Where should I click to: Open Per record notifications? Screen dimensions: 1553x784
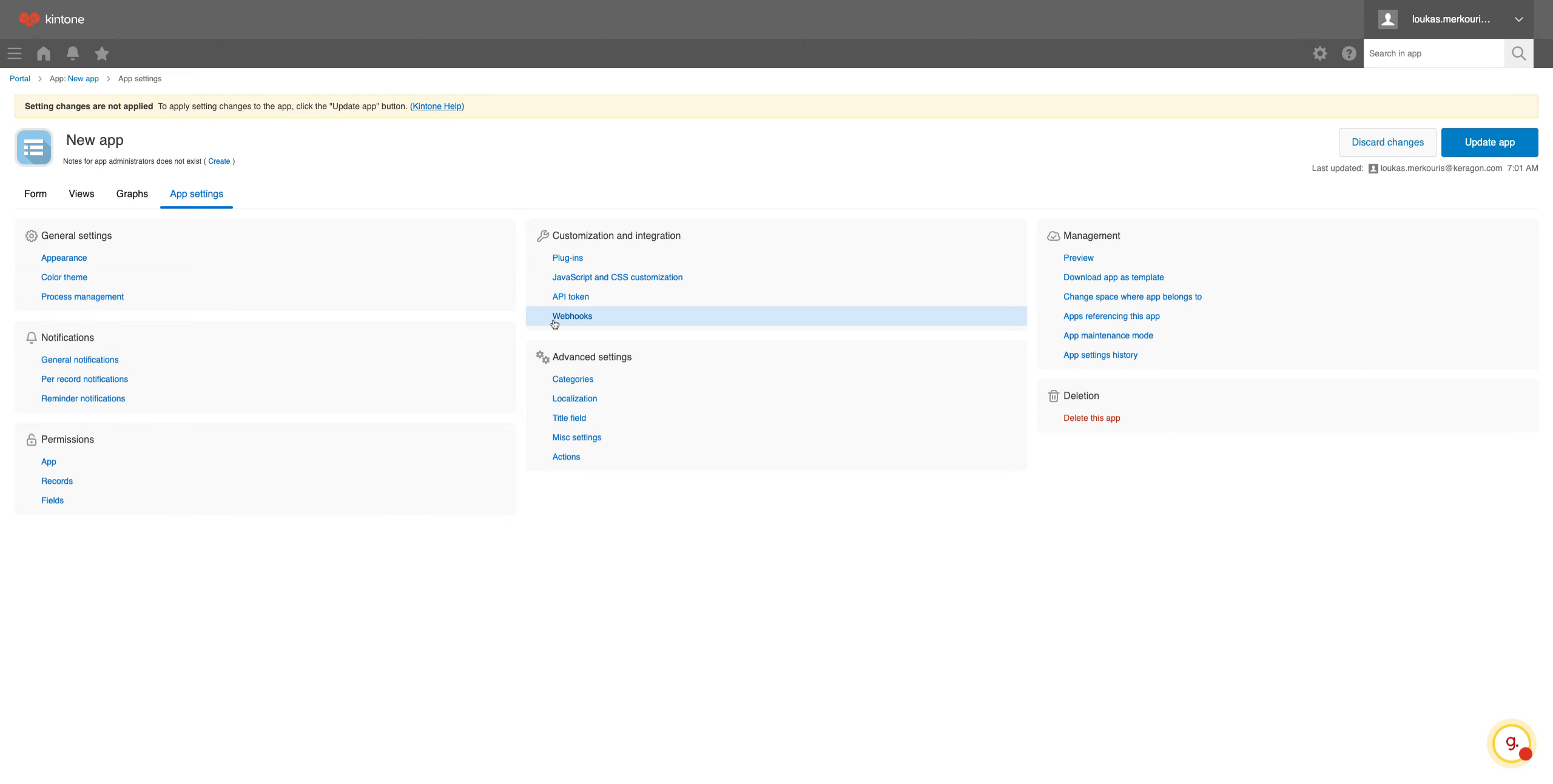point(84,379)
